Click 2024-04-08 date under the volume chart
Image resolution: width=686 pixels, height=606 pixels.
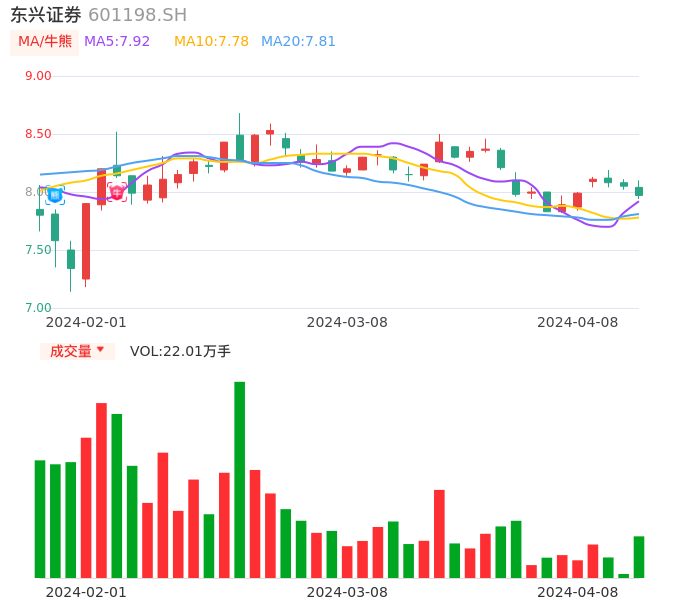click(578, 592)
